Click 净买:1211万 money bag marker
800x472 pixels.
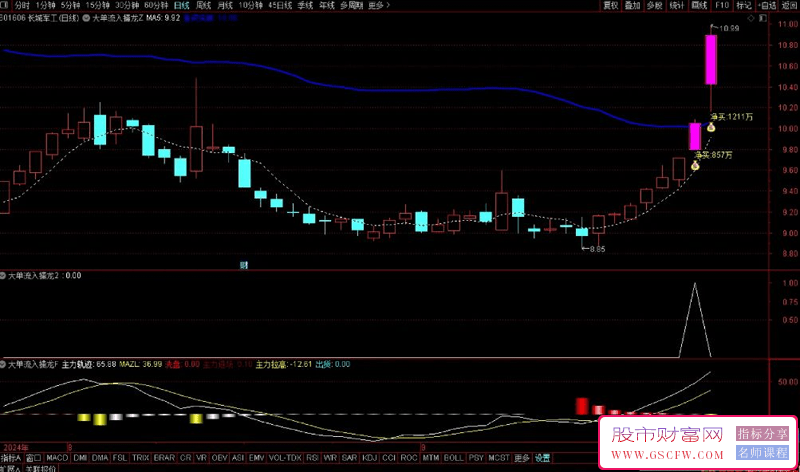[x=711, y=127]
